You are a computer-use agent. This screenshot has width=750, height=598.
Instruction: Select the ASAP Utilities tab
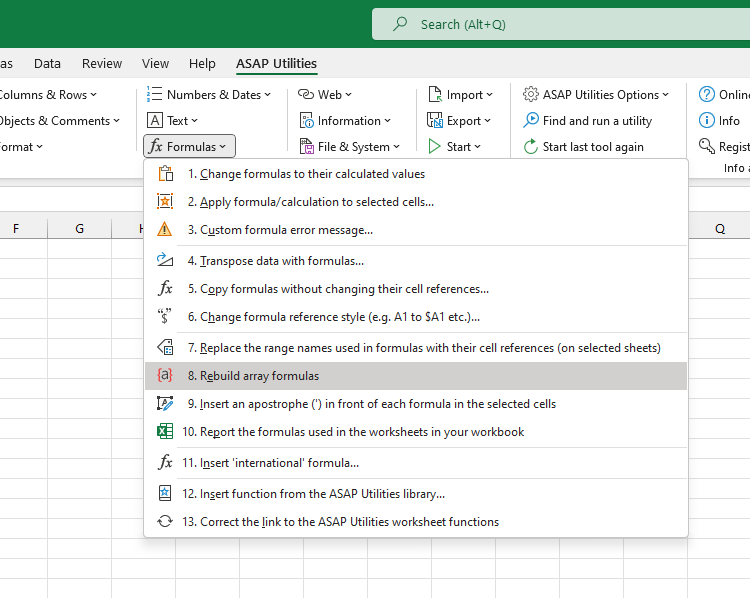(276, 63)
